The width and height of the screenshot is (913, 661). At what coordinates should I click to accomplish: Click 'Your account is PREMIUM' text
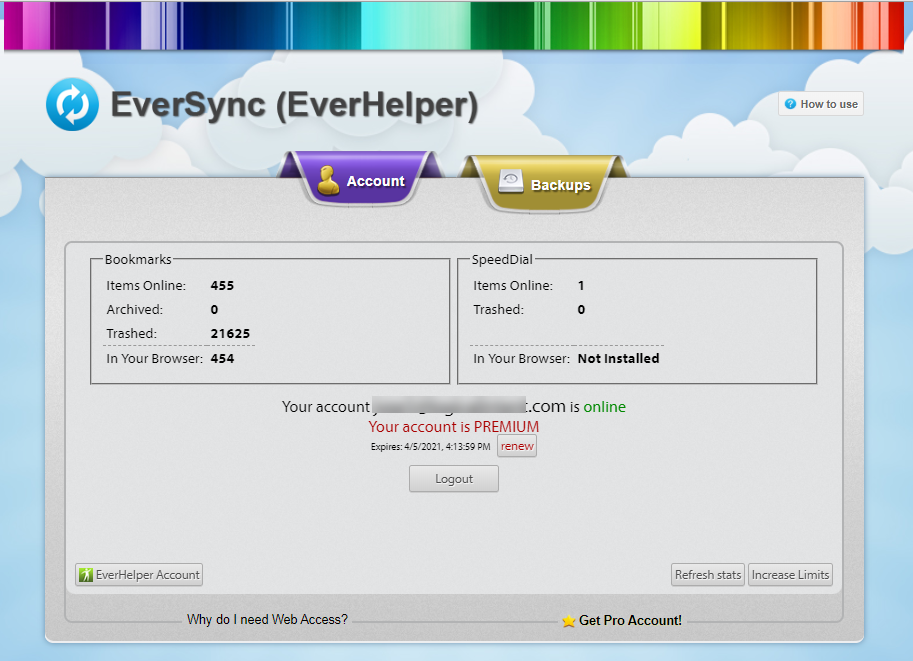point(454,427)
